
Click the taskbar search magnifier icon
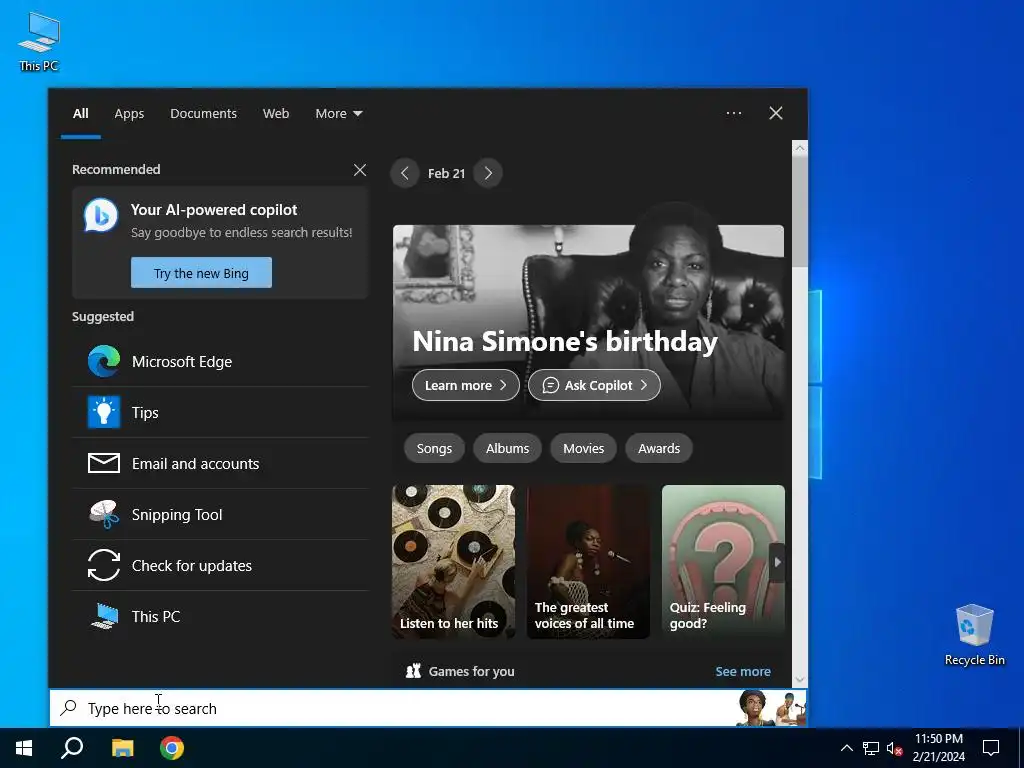click(72, 748)
